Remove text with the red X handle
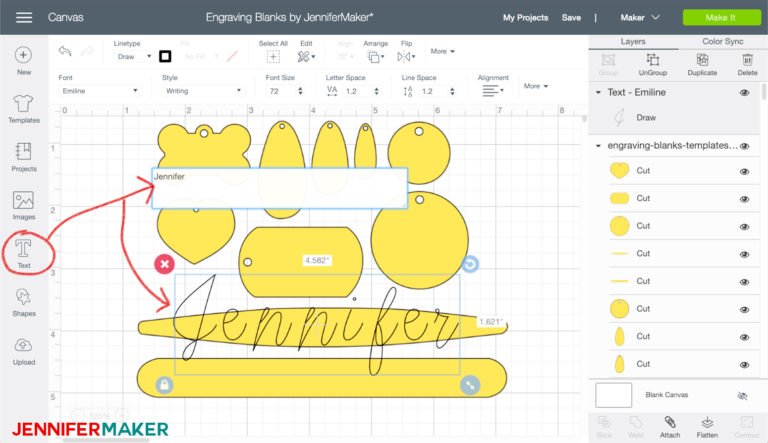Image resolution: width=768 pixels, height=443 pixels. coord(165,264)
